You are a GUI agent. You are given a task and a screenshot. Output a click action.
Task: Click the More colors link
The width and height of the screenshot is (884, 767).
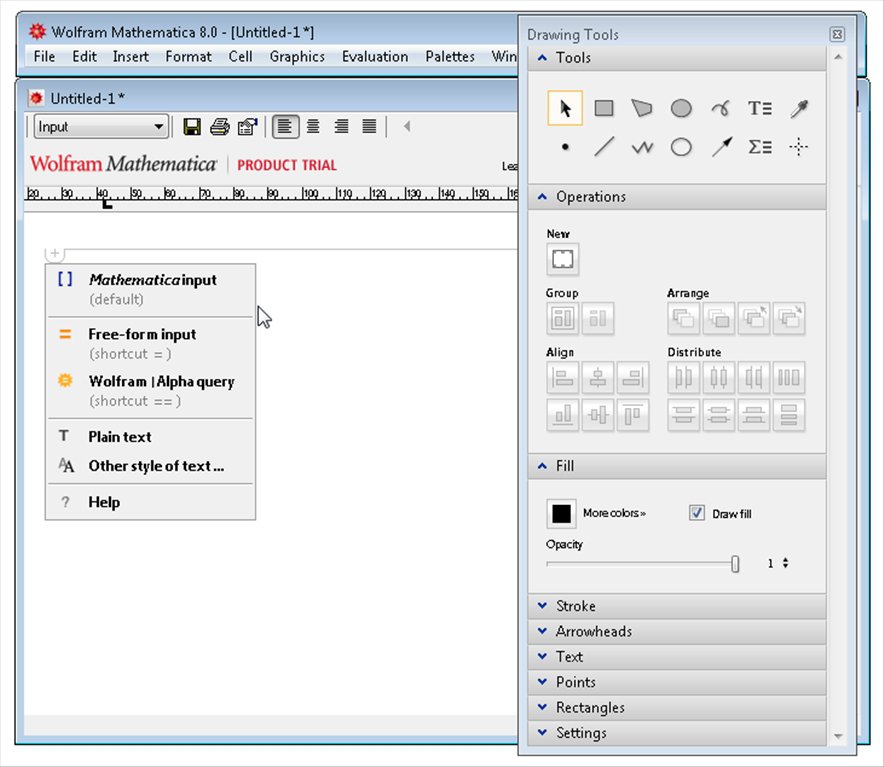614,513
